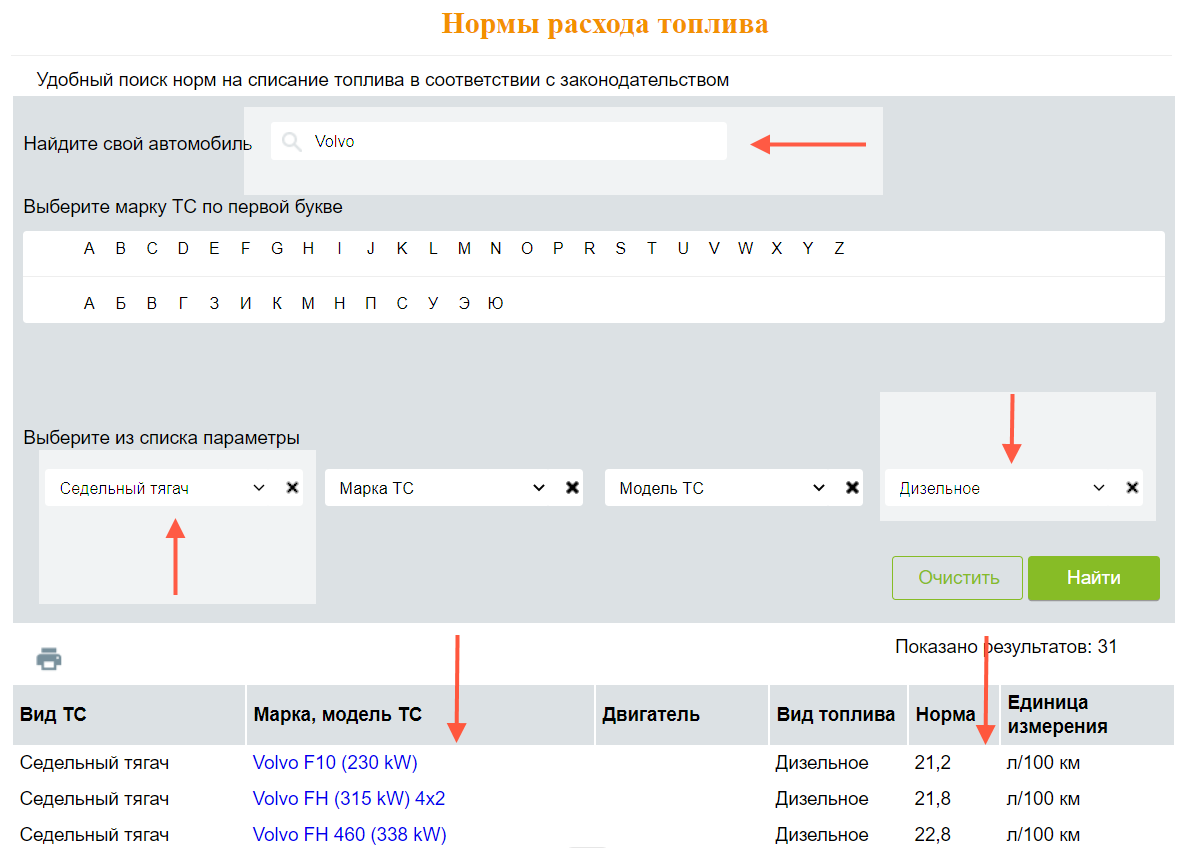Click the norm value 21,2
The image size is (1198, 848).
[x=932, y=762]
